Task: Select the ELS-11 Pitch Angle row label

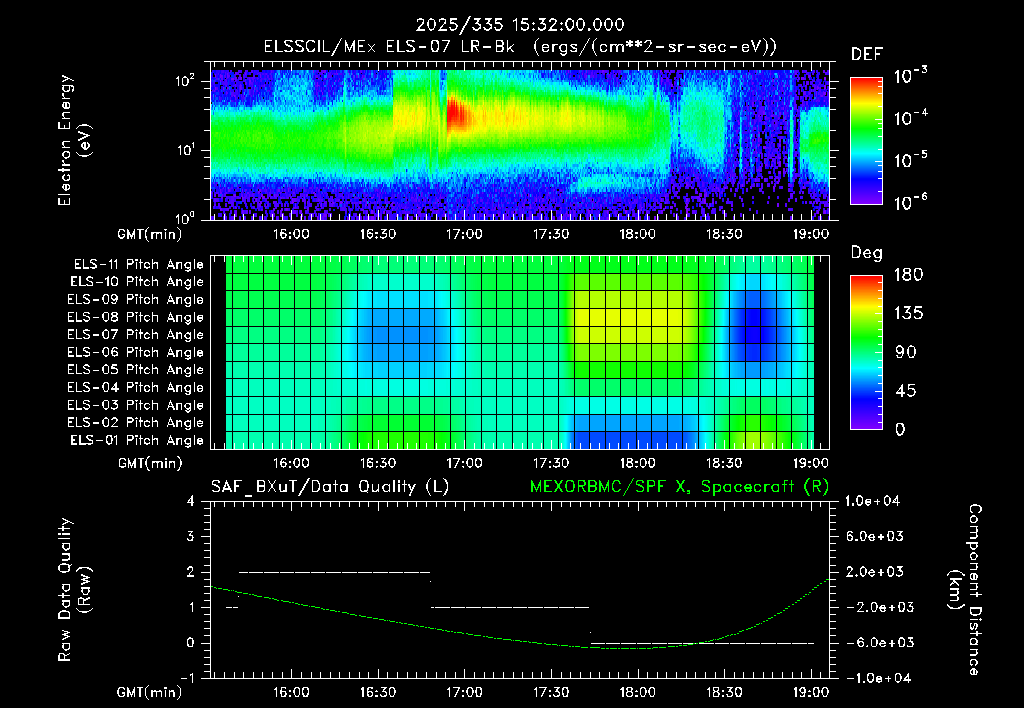Action: pyautogui.click(x=138, y=265)
